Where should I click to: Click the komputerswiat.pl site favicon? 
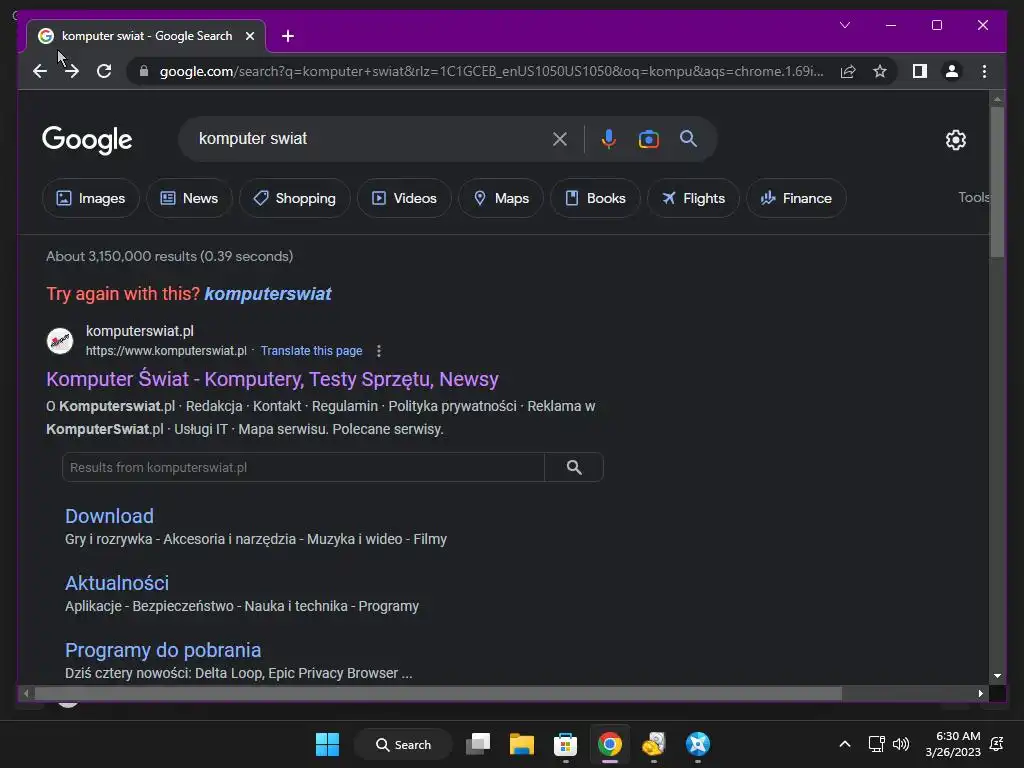click(60, 341)
